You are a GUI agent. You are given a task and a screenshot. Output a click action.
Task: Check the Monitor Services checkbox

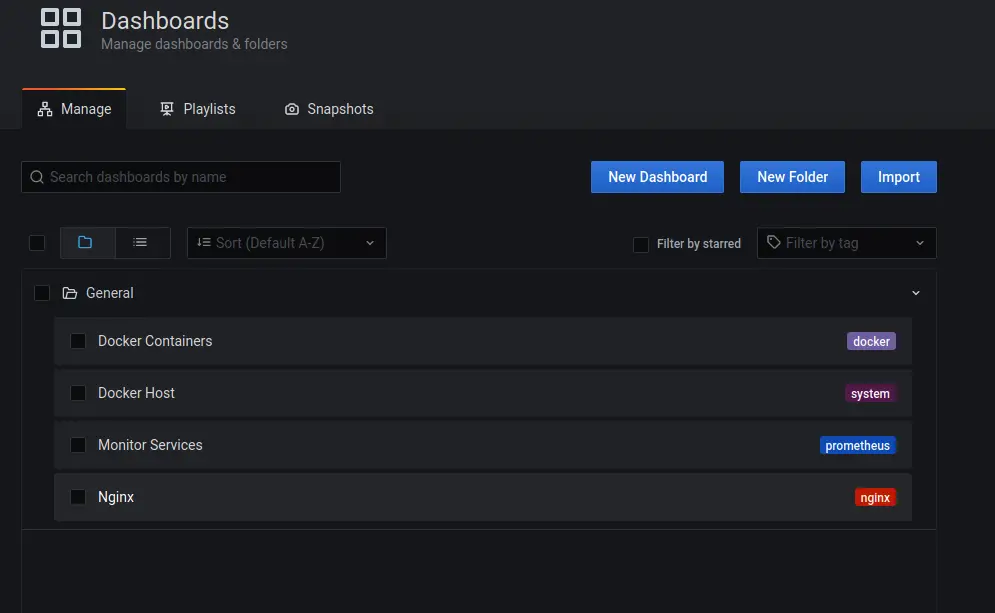click(78, 445)
